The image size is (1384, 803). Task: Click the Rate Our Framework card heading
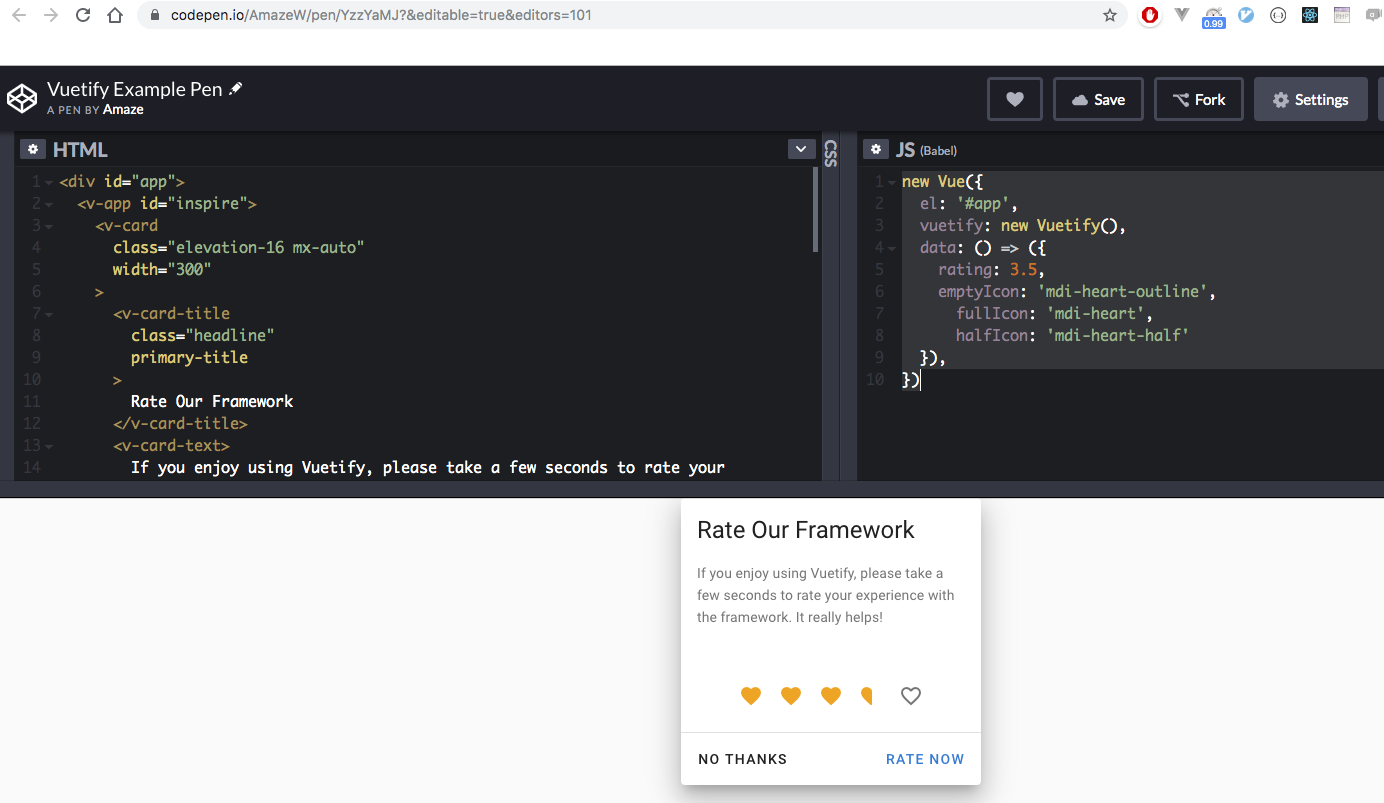806,530
